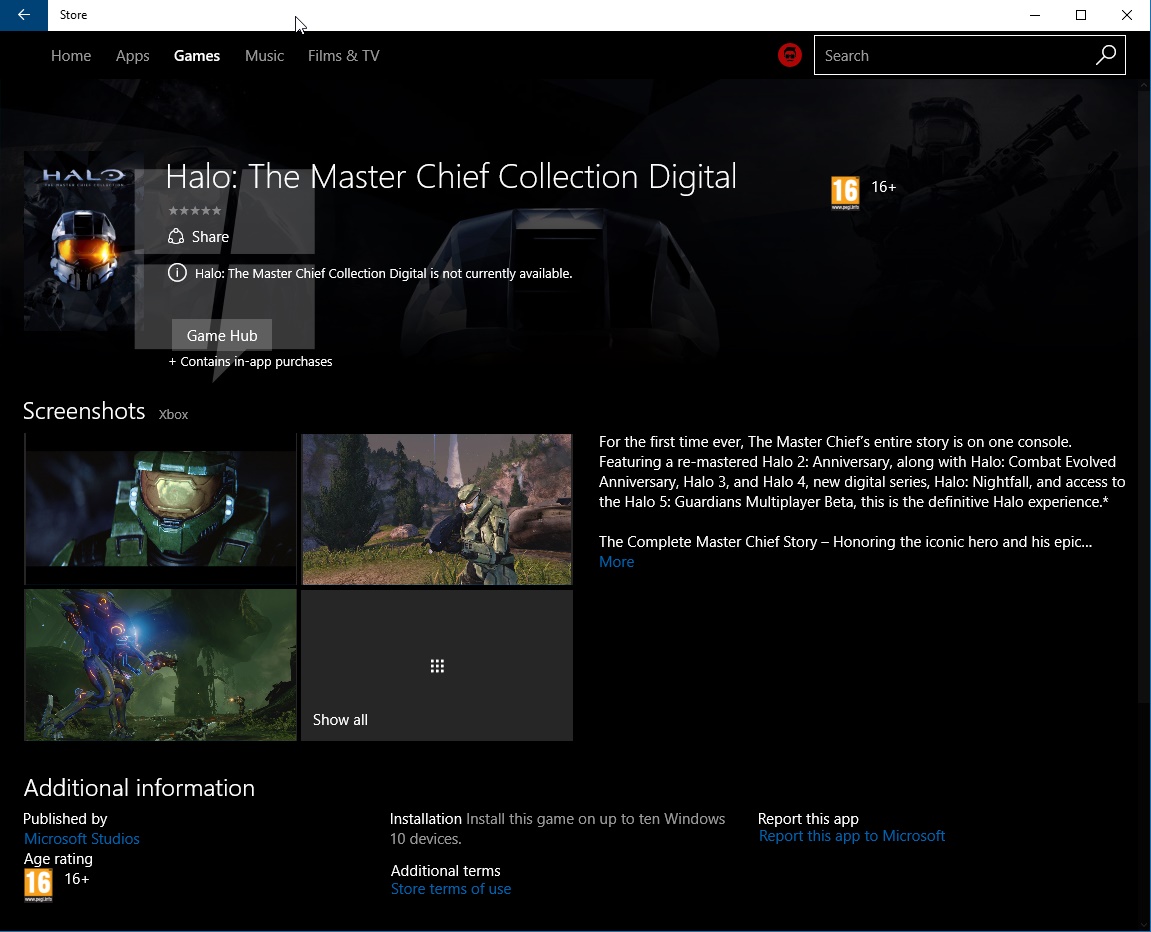Click the magnifying glass search icon
This screenshot has height=932, width=1151.
(1105, 55)
